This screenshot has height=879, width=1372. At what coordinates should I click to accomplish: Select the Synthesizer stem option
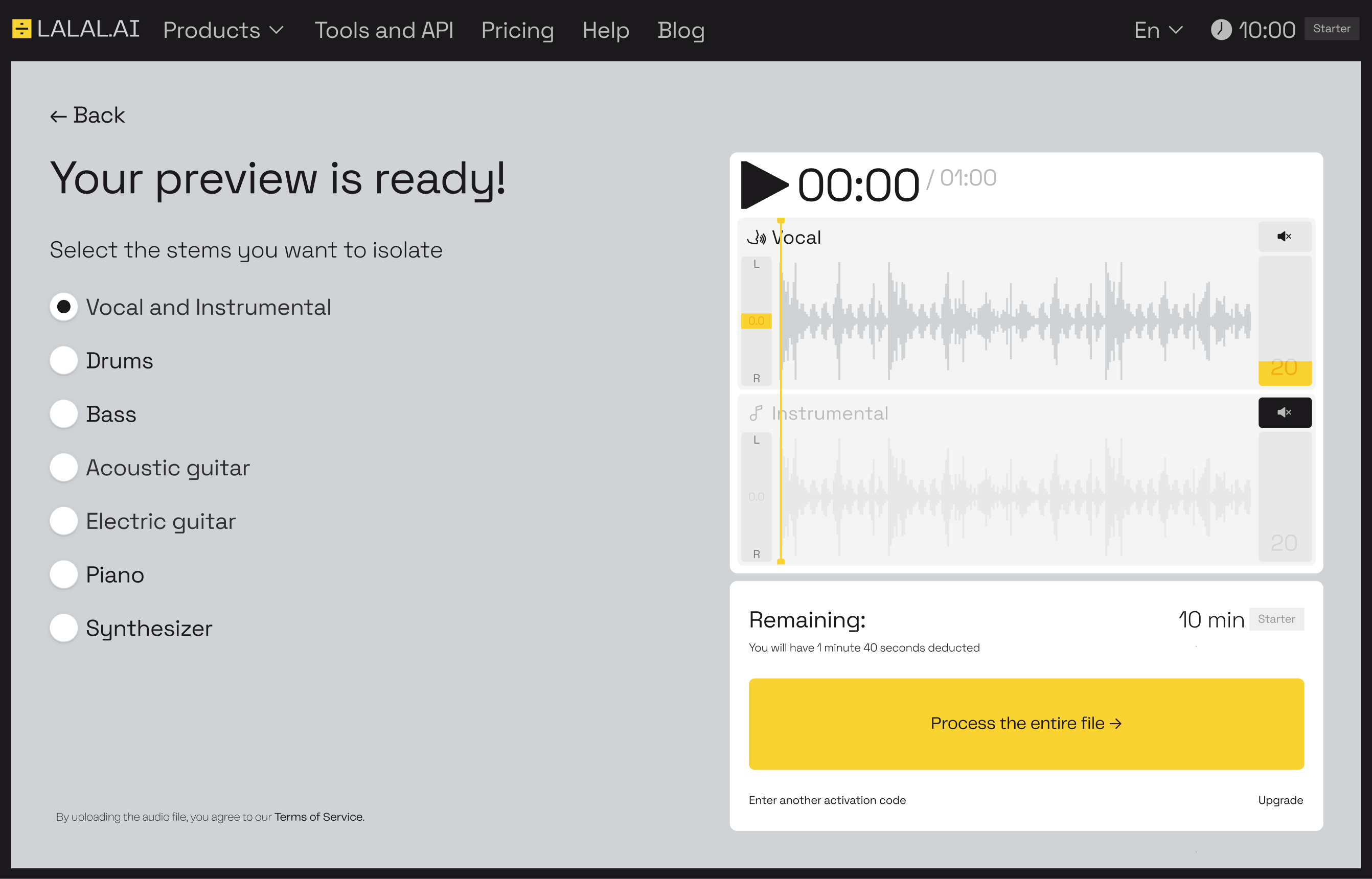click(x=64, y=628)
